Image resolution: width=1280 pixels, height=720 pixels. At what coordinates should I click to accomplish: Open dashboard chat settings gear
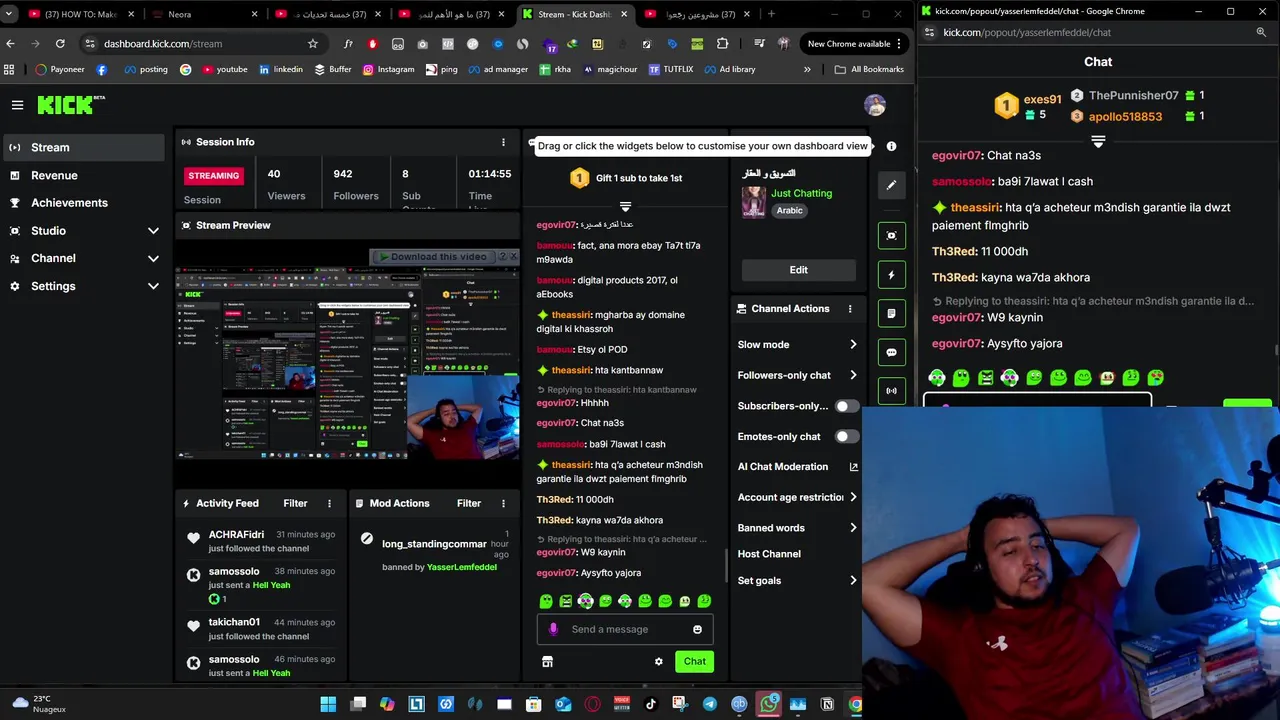coord(658,661)
